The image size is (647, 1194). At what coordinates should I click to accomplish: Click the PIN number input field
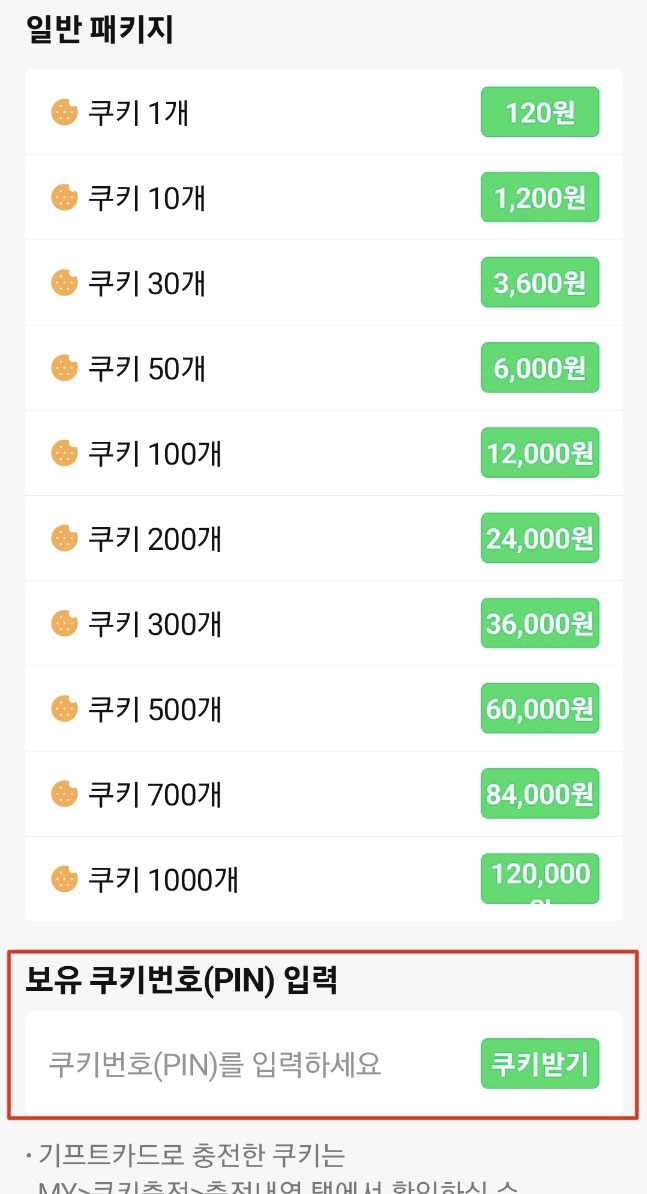point(250,1063)
